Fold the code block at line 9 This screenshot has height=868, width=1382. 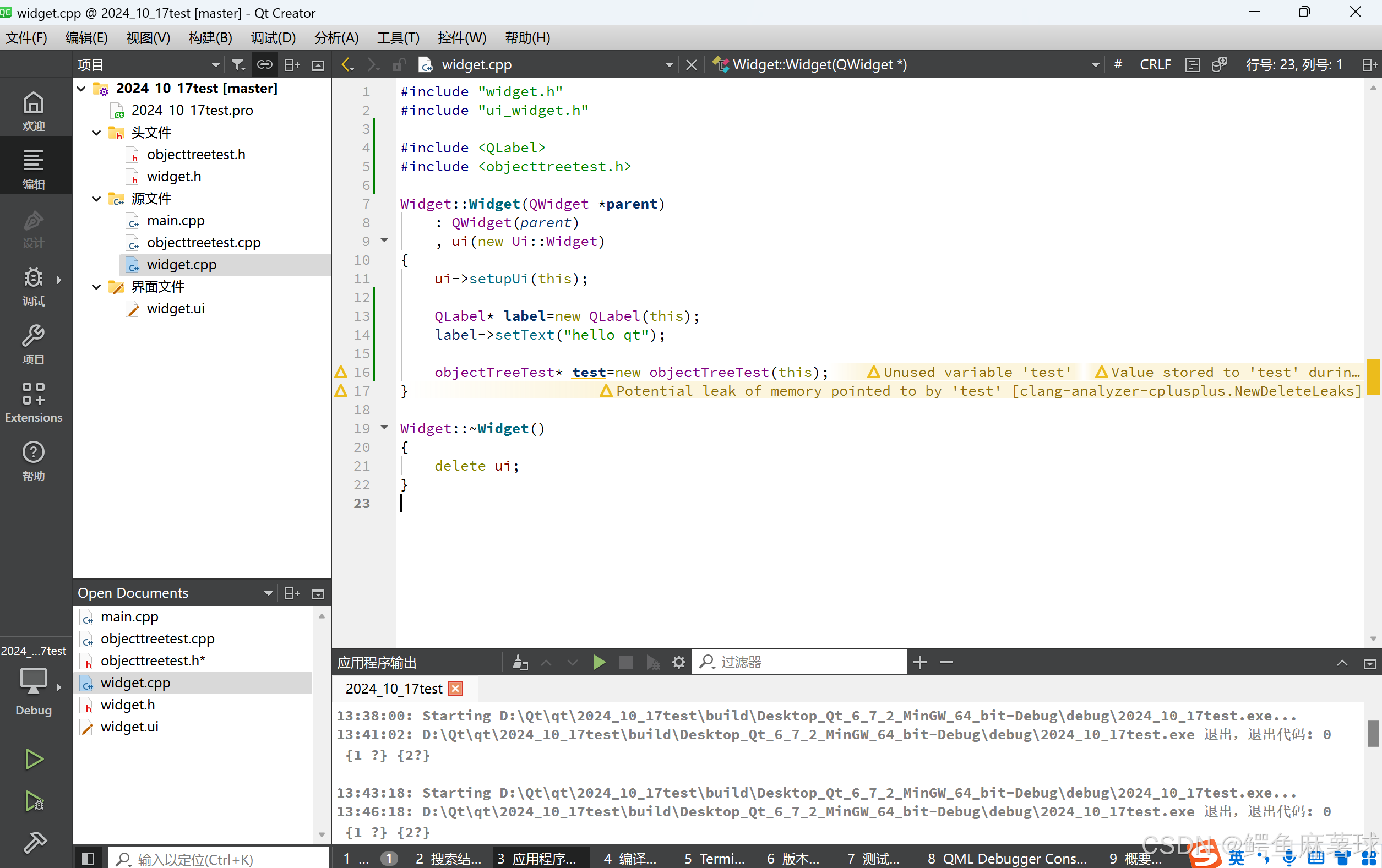coord(384,241)
